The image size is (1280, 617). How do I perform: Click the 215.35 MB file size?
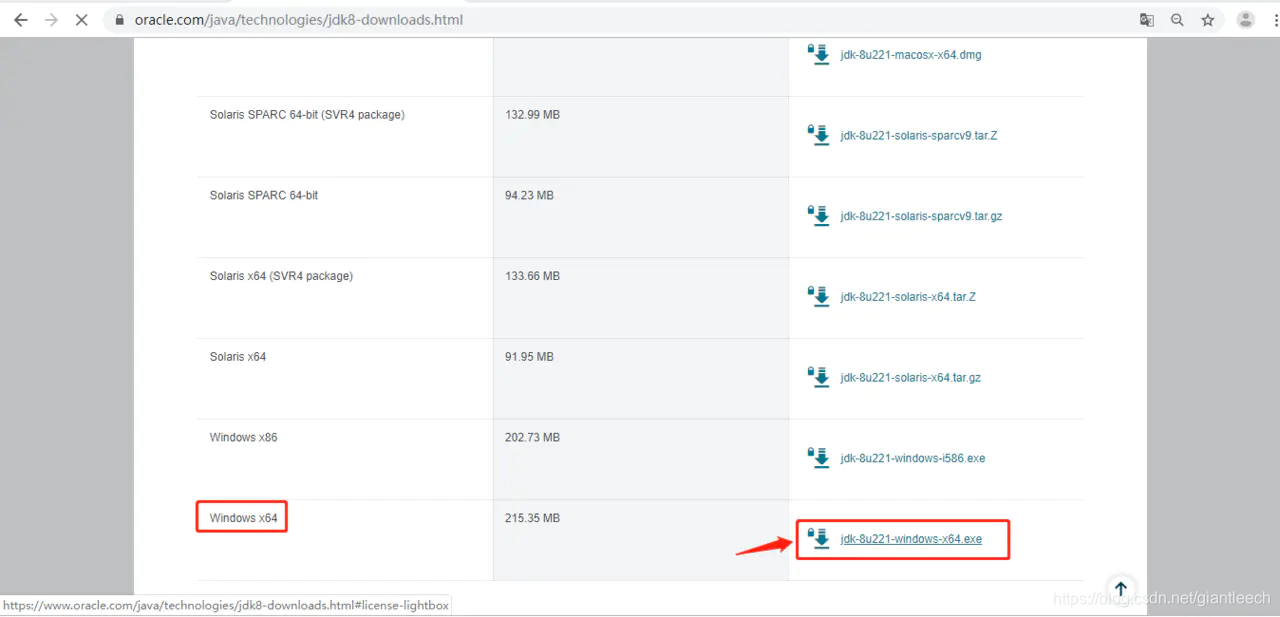[533, 518]
